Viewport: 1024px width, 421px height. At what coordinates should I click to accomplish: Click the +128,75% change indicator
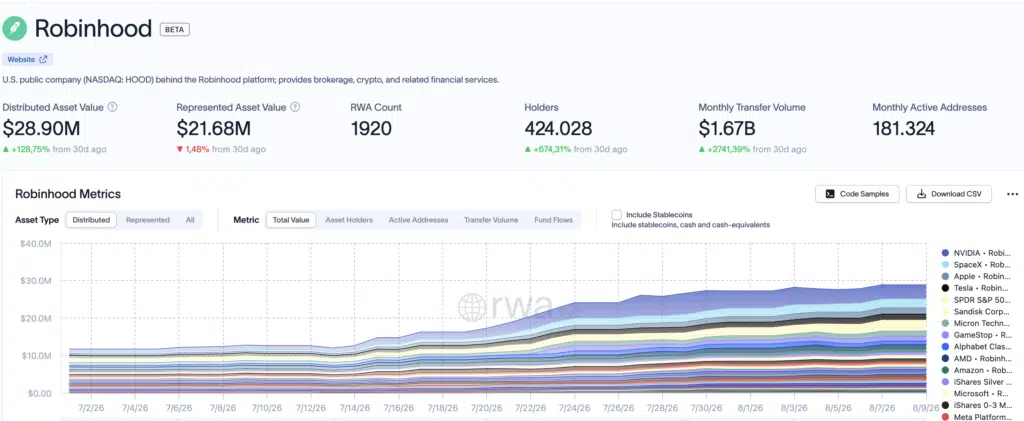pos(27,149)
